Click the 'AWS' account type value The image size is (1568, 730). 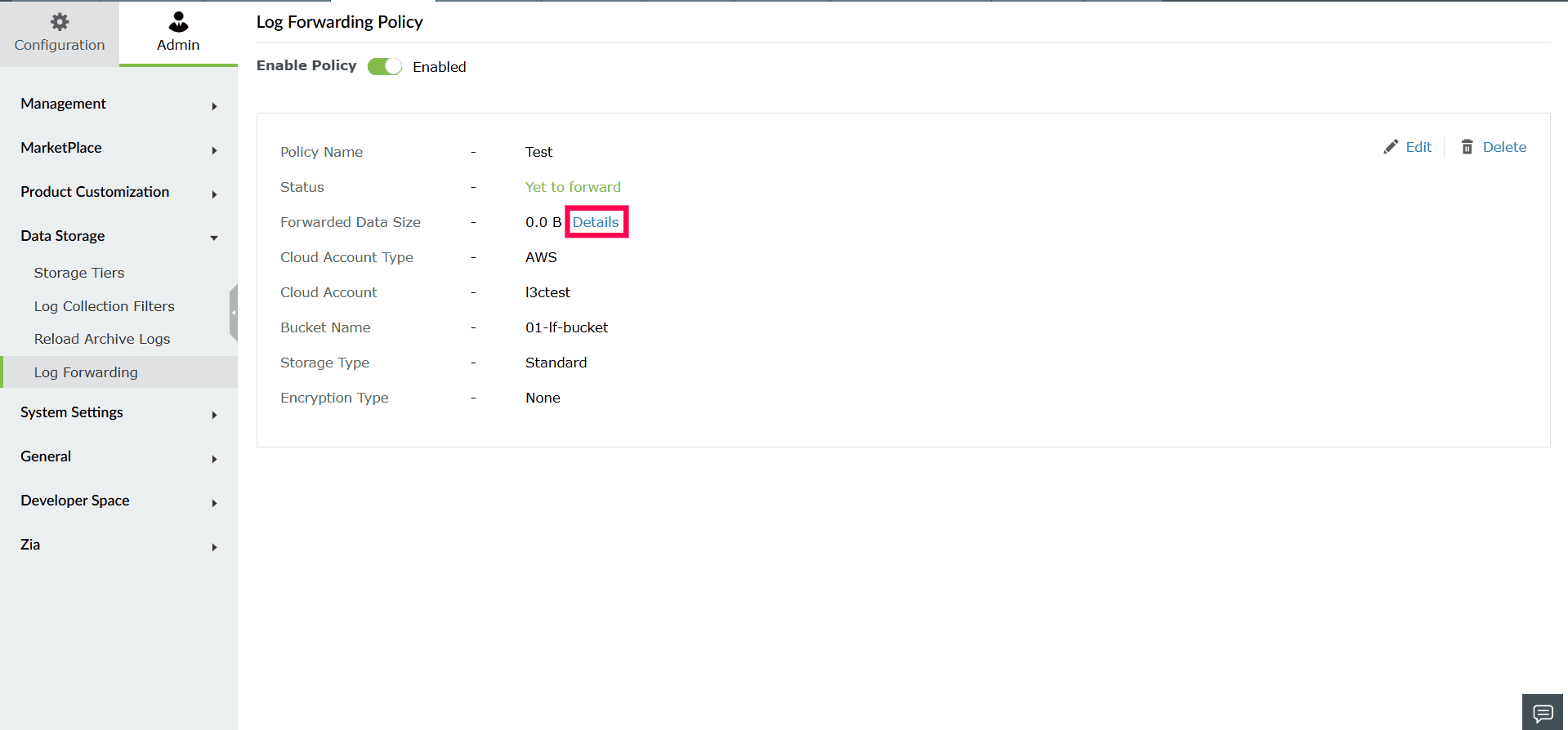click(541, 257)
